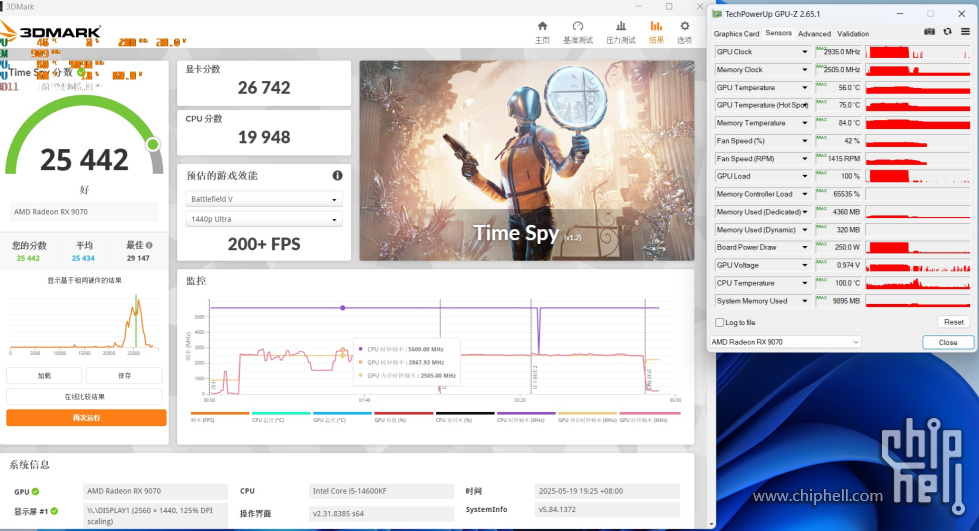Switch to the Validation tab

click(853, 34)
